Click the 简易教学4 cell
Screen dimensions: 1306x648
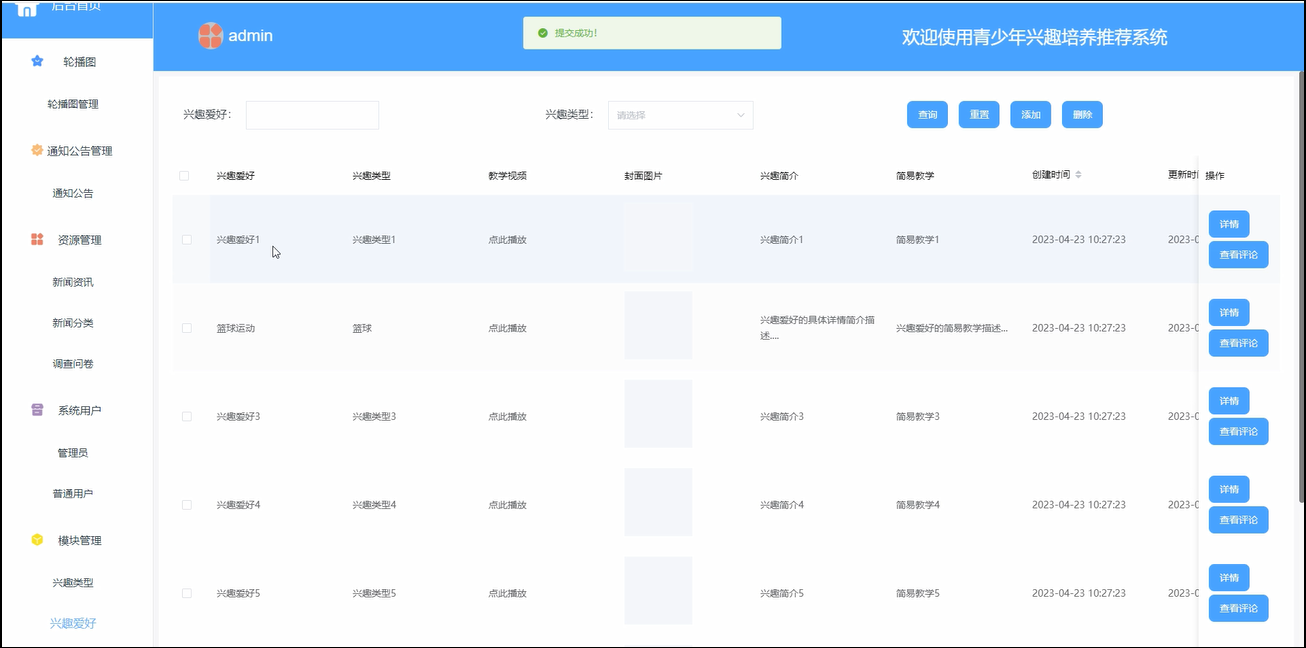click(x=918, y=505)
